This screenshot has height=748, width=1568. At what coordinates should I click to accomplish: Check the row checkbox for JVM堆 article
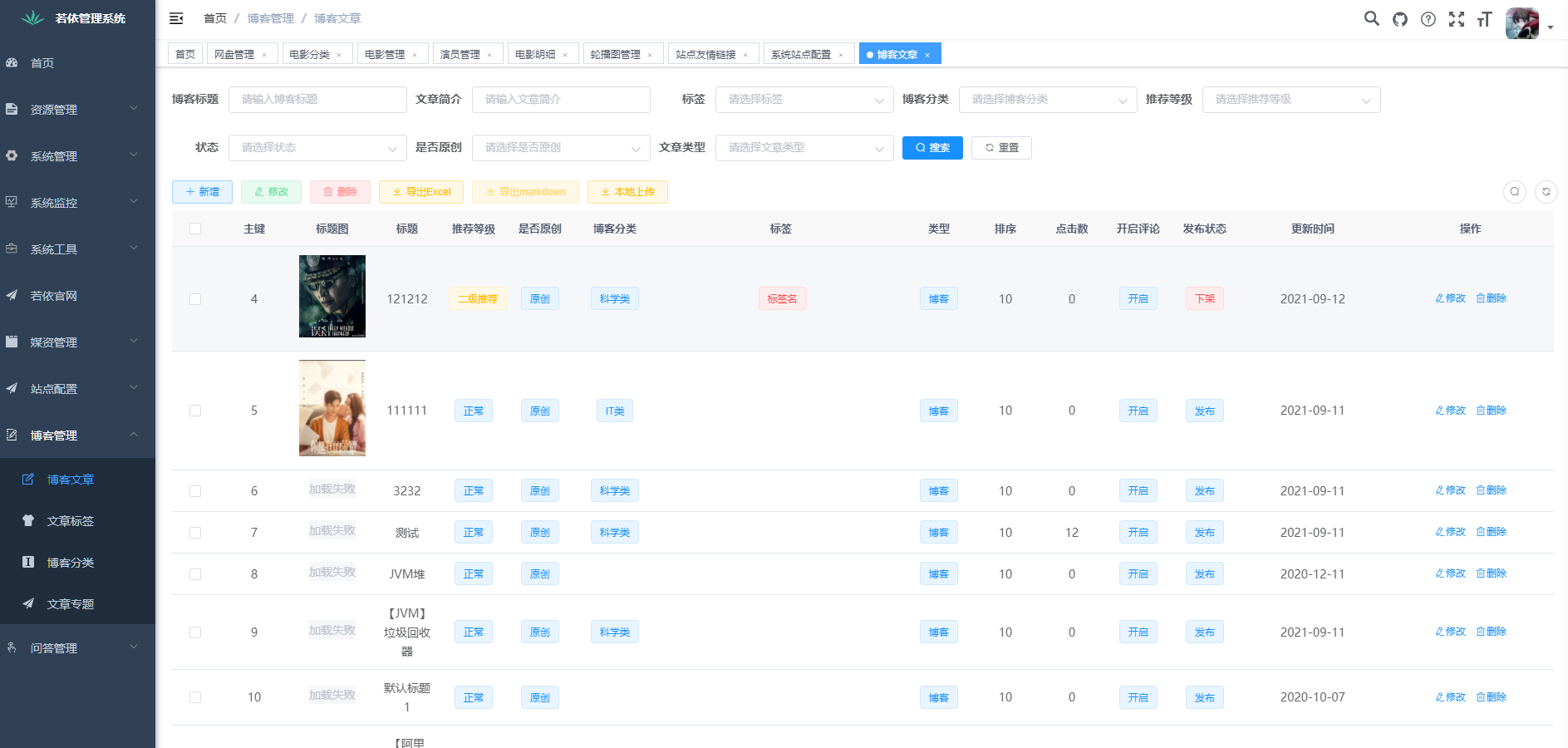click(x=195, y=573)
